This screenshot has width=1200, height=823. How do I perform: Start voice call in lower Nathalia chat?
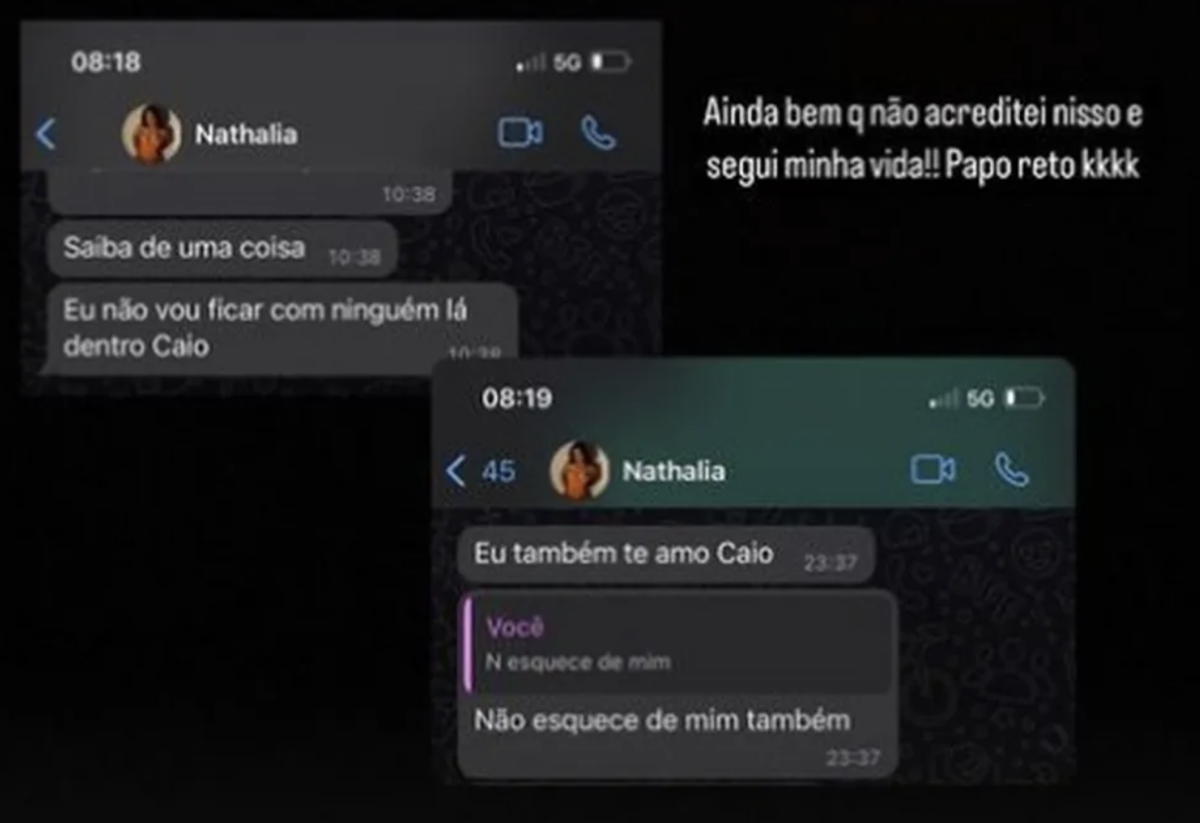tap(1012, 470)
